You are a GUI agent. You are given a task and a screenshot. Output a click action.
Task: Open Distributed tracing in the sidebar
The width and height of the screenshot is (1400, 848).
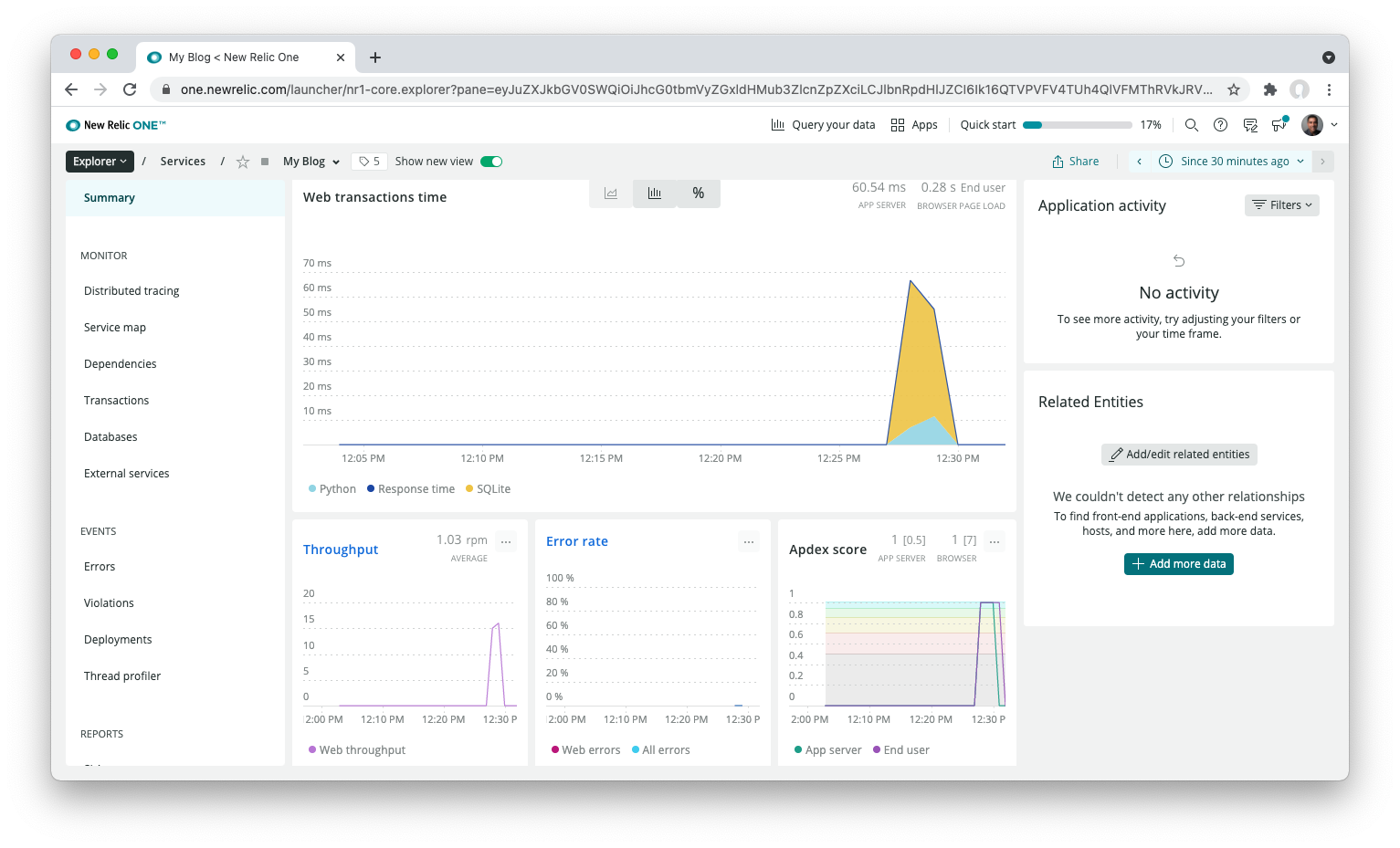pos(132,291)
